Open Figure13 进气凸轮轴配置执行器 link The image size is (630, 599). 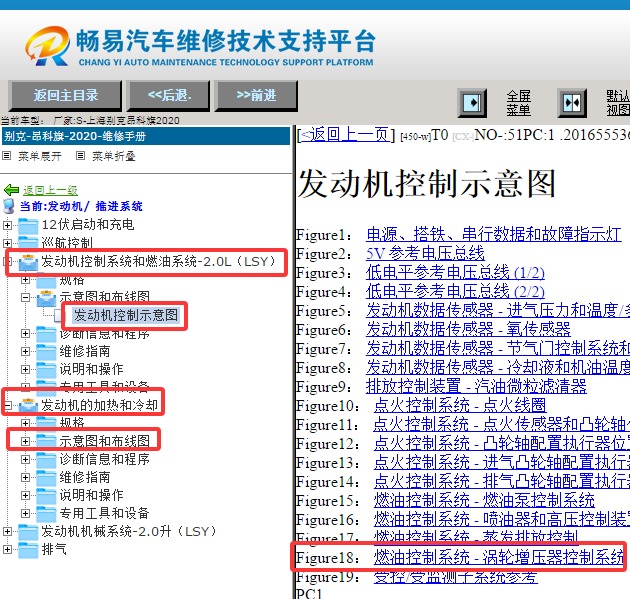[502, 462]
